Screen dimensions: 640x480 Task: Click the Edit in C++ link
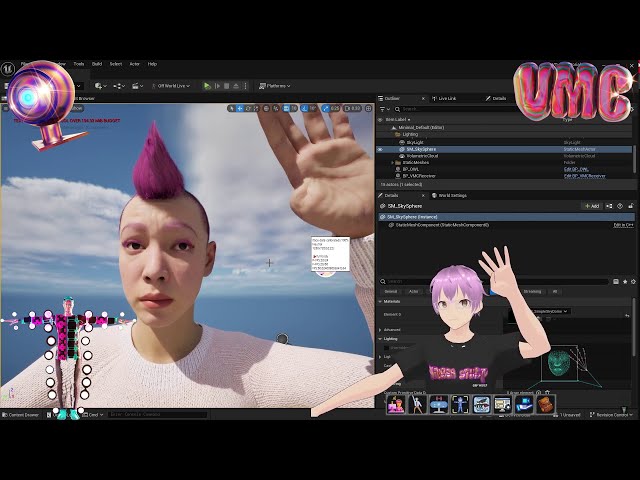click(x=623, y=225)
